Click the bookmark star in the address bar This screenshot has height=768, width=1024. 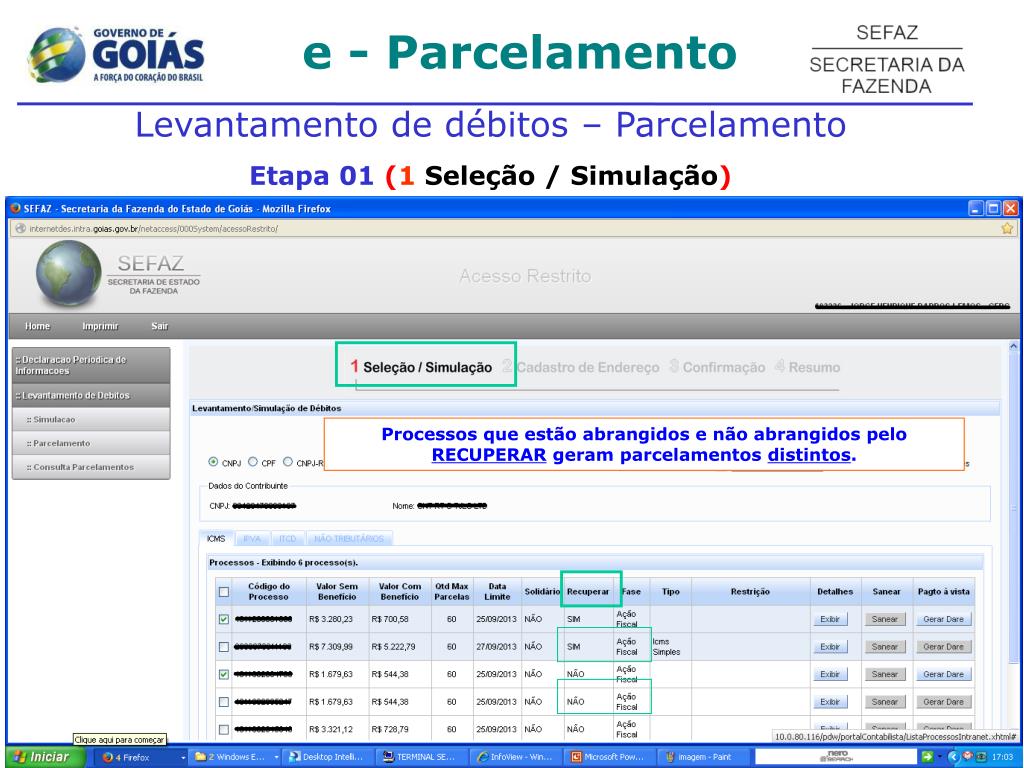coord(1006,228)
